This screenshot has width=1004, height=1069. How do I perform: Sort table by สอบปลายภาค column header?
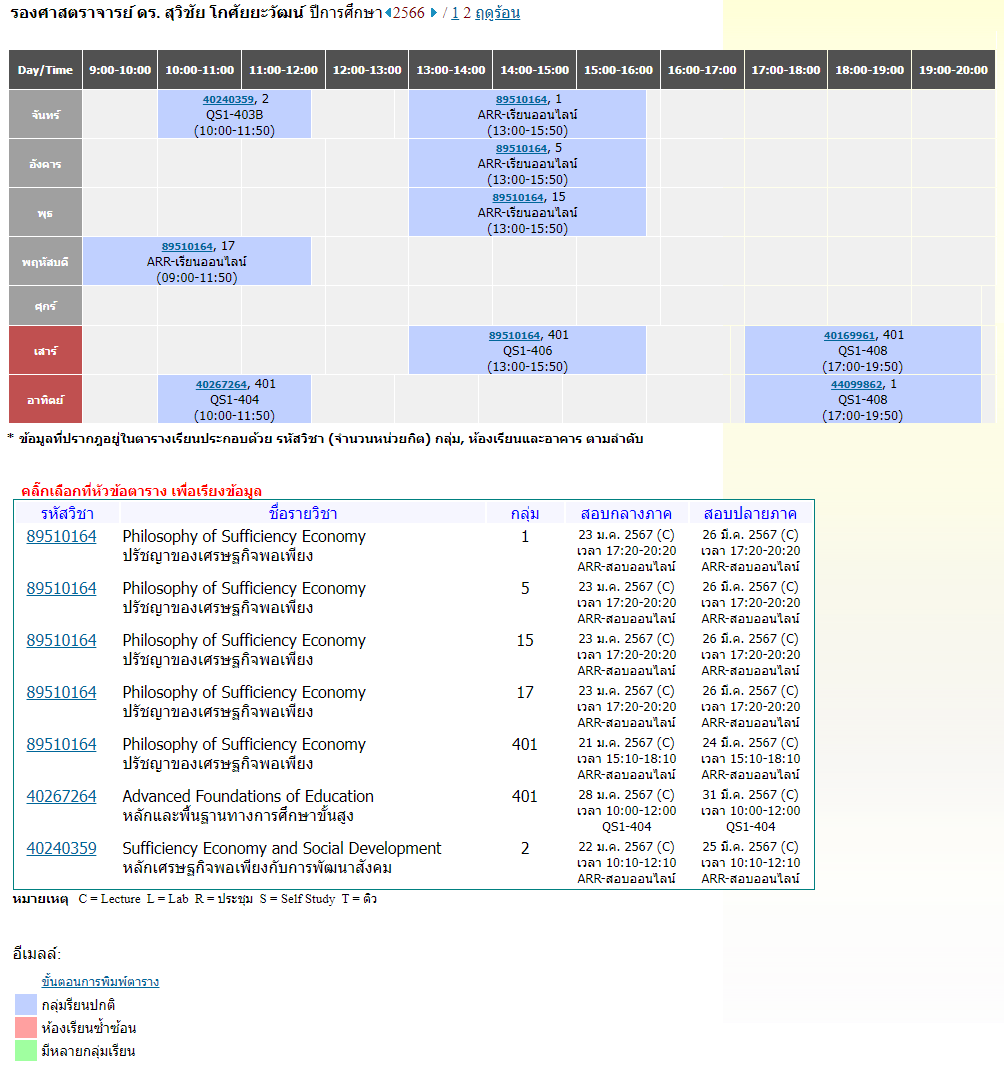tap(750, 513)
